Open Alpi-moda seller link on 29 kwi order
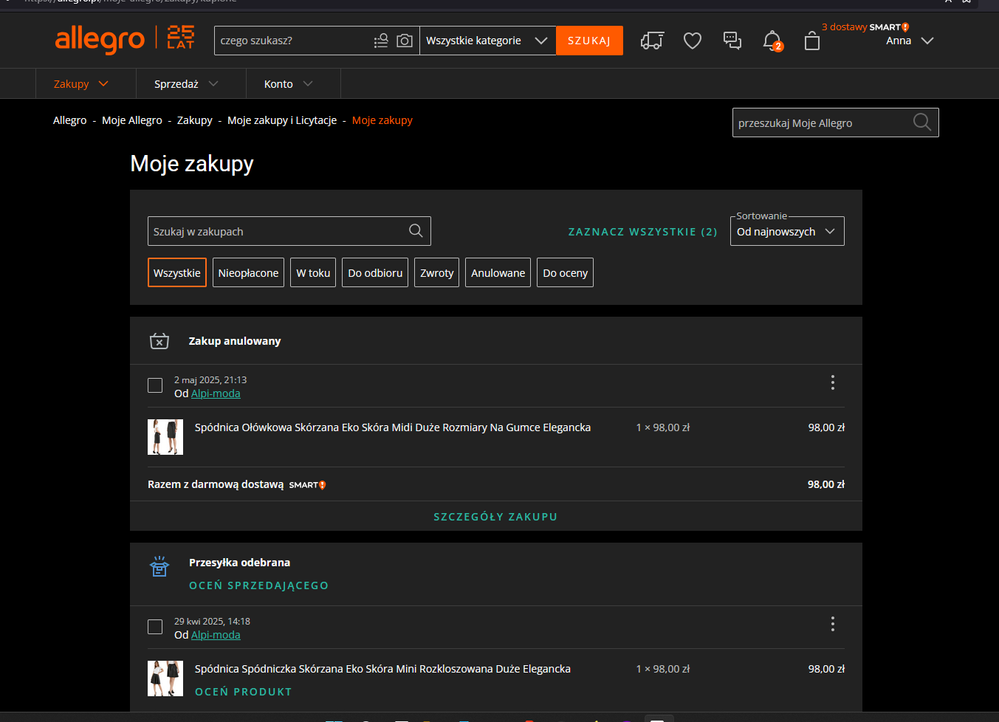Viewport: 999px width, 722px height. [215, 635]
